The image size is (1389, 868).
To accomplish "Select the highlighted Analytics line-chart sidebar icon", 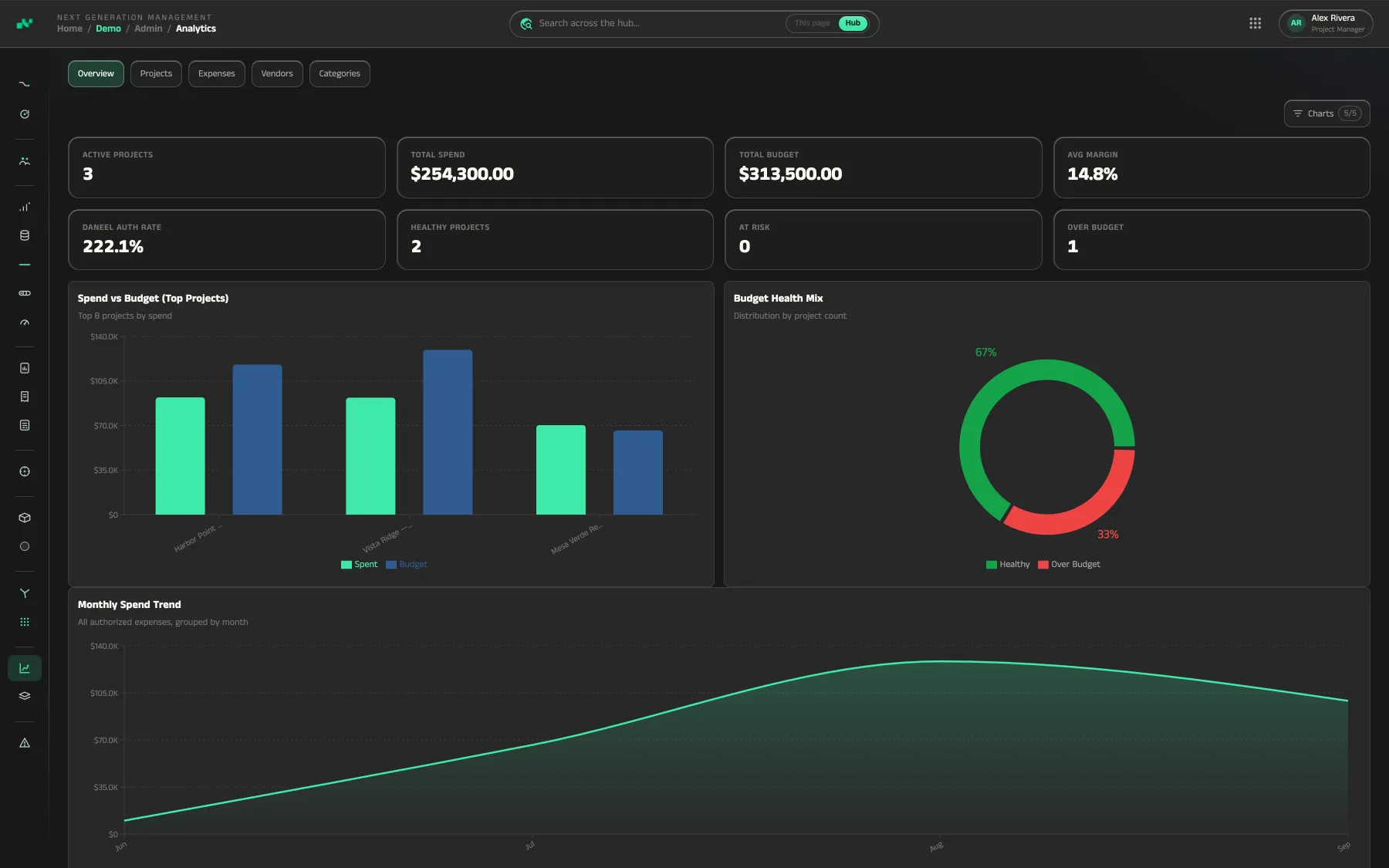I will pos(25,668).
